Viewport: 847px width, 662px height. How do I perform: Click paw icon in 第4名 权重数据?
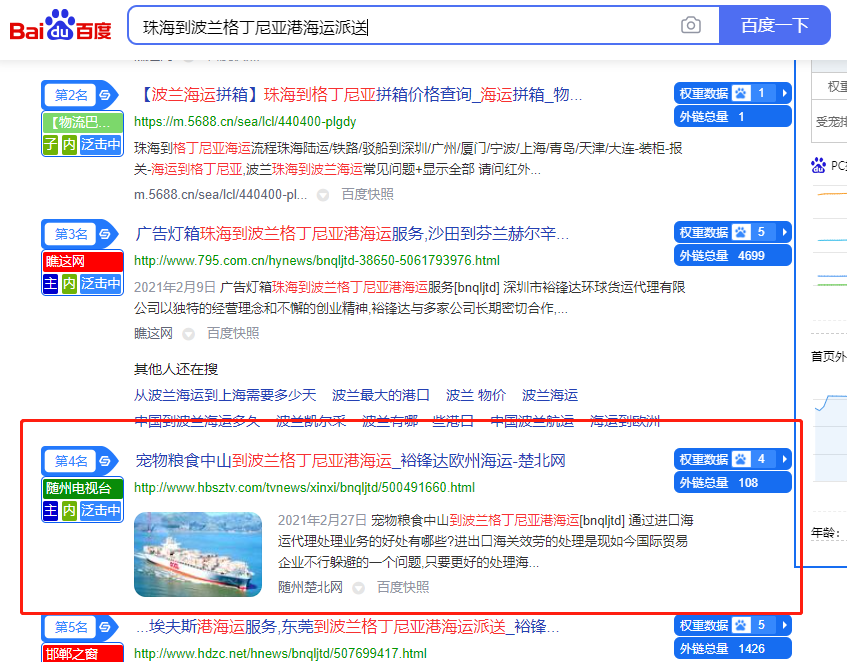point(741,459)
